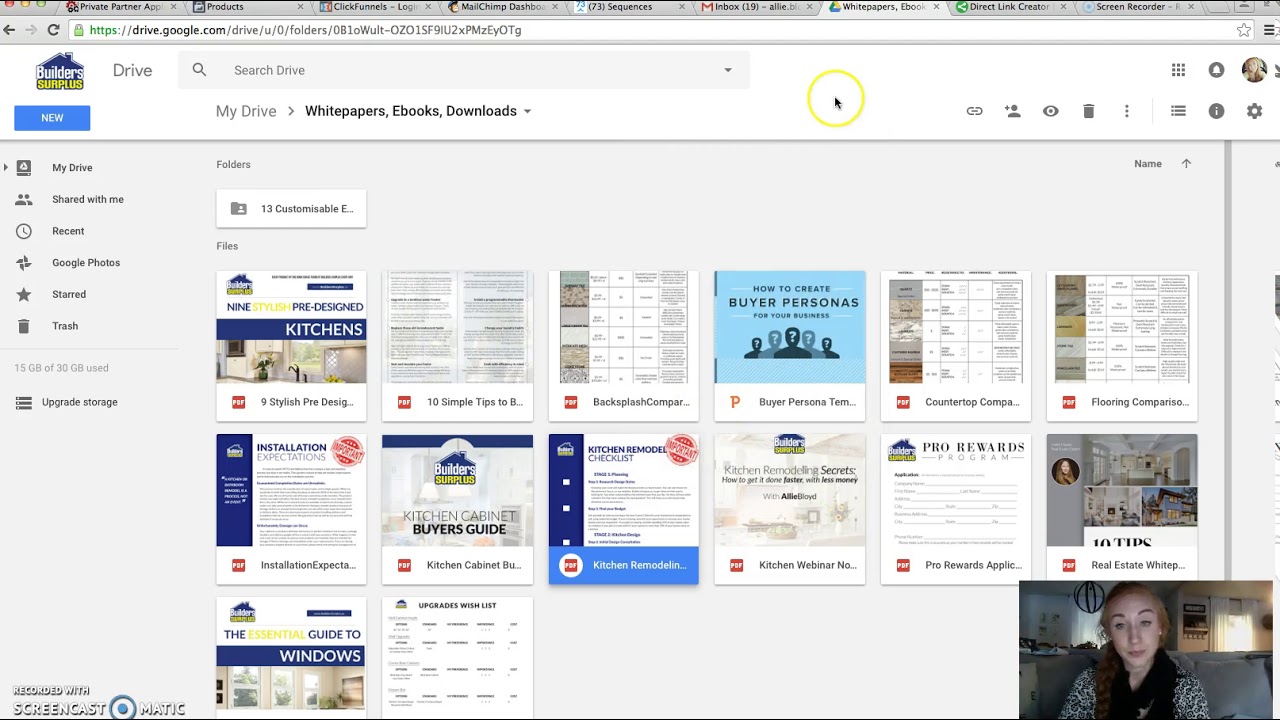Open the More actions three-dot menu

click(x=1127, y=111)
